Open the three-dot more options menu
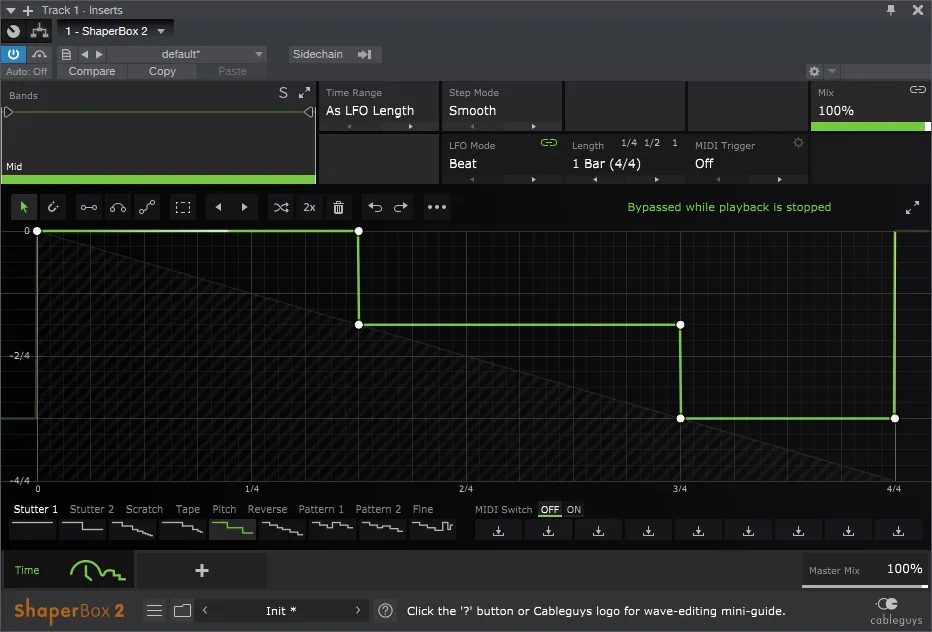Image resolution: width=932 pixels, height=632 pixels. click(437, 207)
